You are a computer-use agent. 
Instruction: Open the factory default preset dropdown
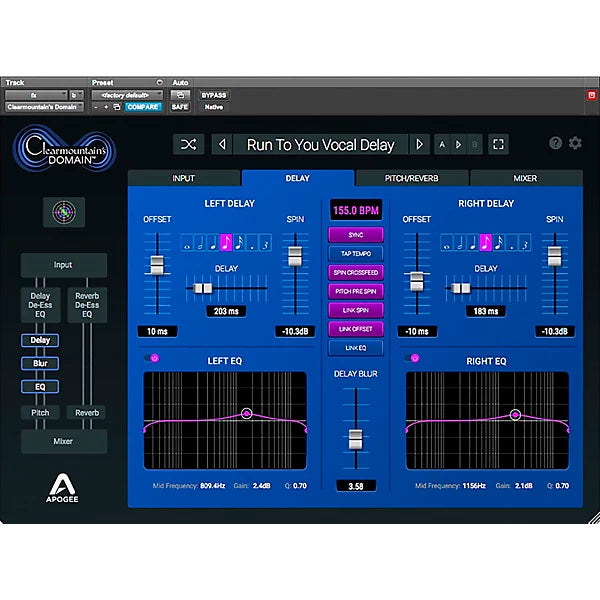point(126,95)
